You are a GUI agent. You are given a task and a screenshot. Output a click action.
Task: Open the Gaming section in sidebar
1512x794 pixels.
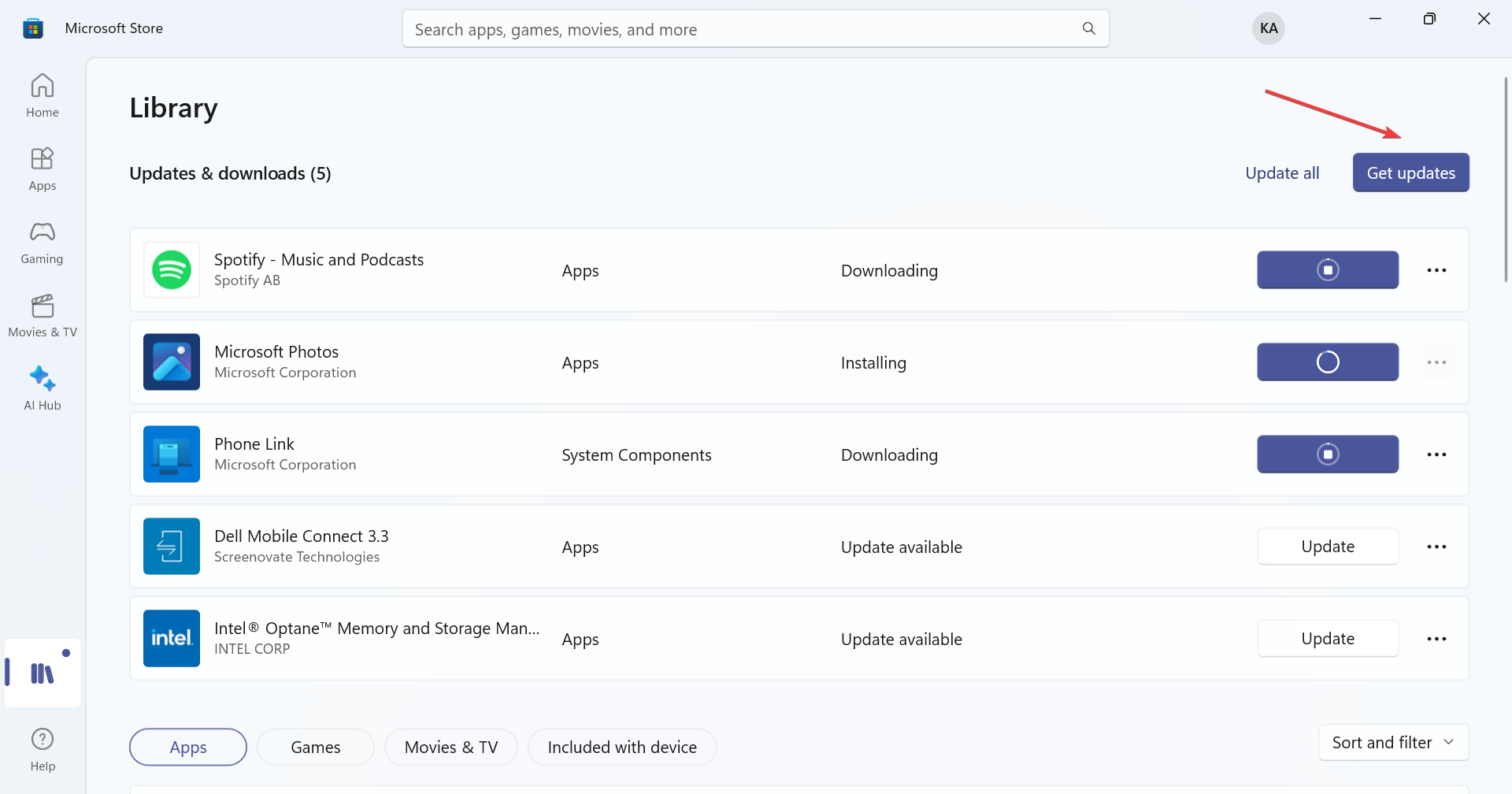click(x=43, y=243)
